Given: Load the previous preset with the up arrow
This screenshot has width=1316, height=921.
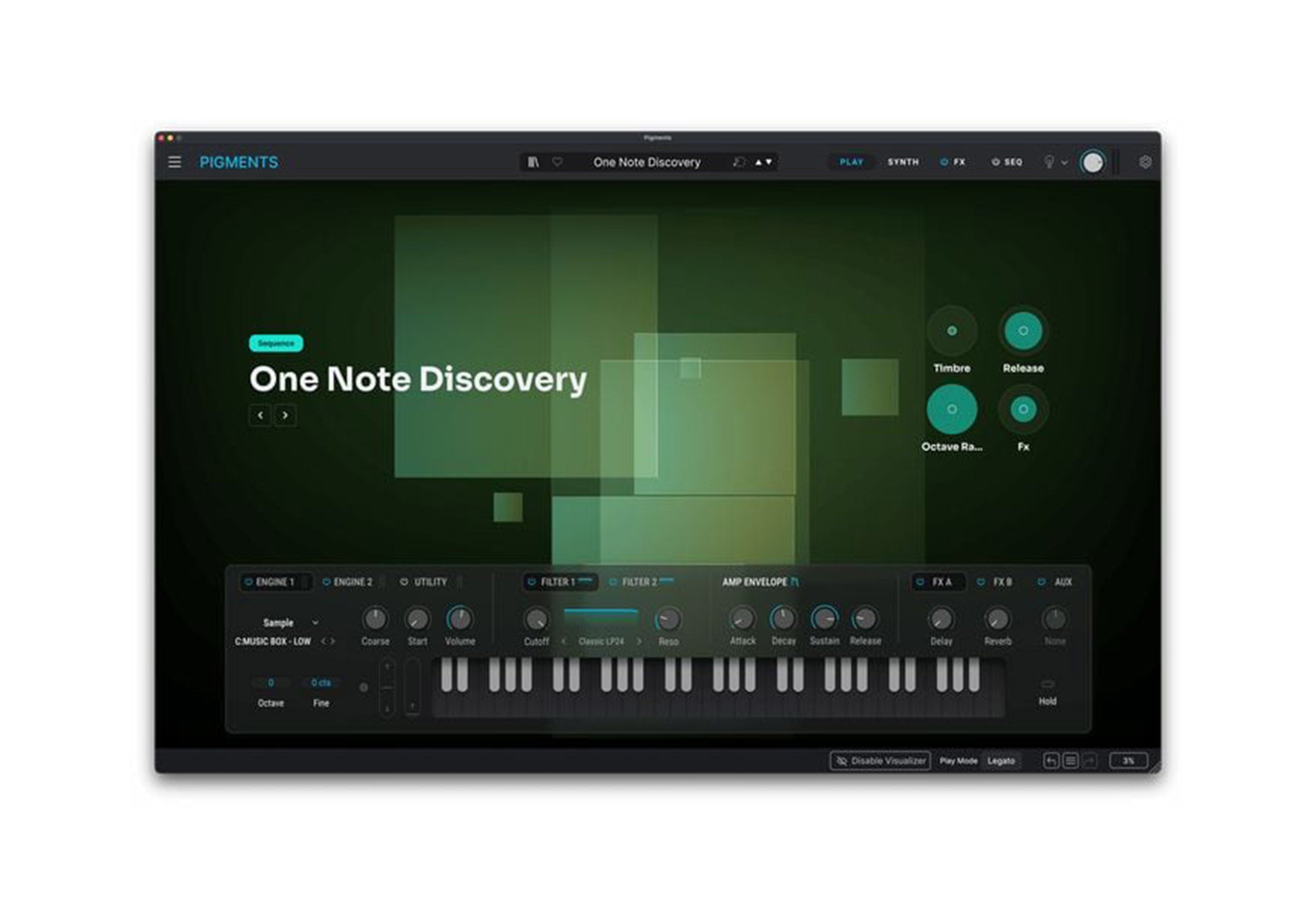Looking at the screenshot, I should [759, 162].
